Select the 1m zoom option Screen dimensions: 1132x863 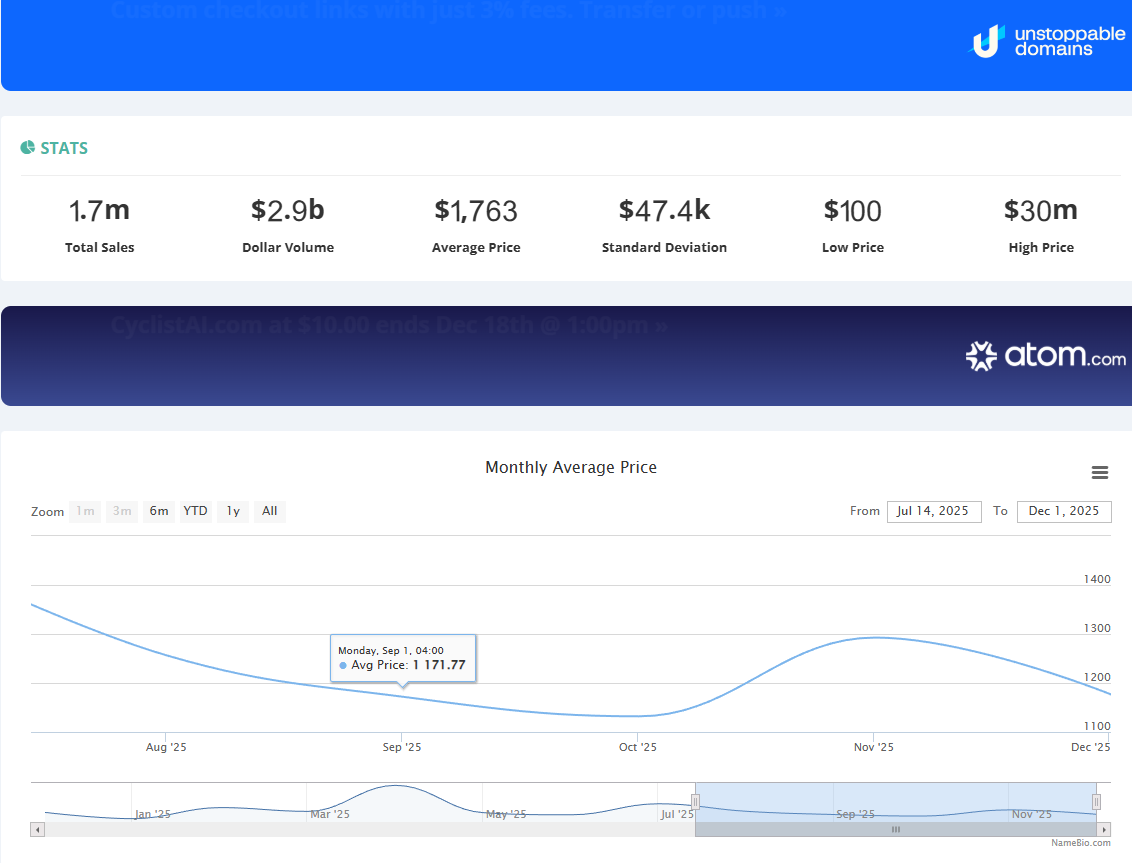[x=85, y=511]
